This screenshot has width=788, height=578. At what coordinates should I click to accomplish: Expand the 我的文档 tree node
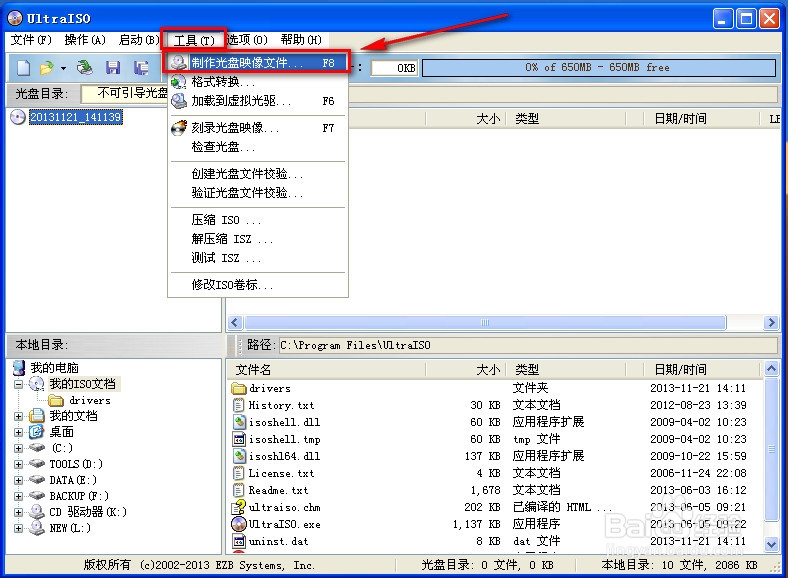click(18, 416)
